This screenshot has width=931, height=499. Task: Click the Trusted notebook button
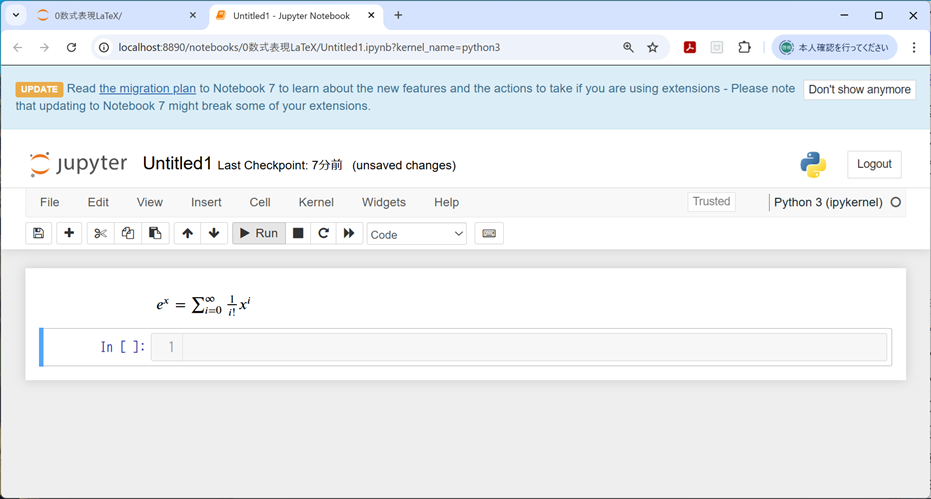click(711, 201)
